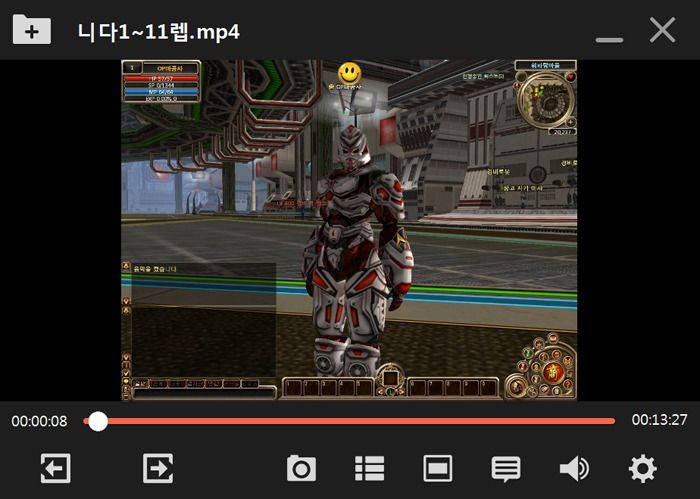The image size is (700, 499).
Task: Click the yellow smiley face above the character
Action: click(x=350, y=72)
